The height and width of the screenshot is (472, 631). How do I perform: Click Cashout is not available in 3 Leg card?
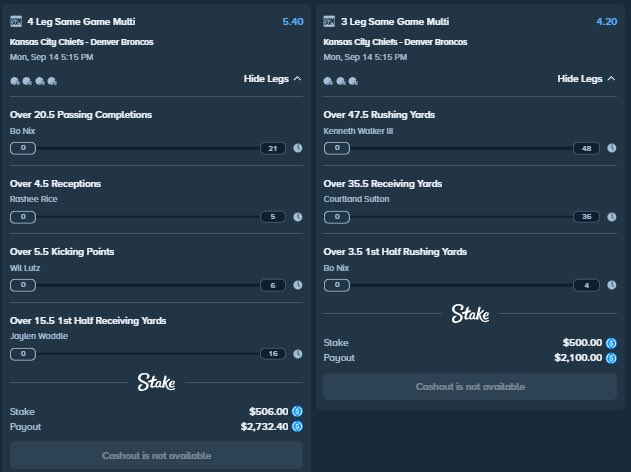(470, 386)
